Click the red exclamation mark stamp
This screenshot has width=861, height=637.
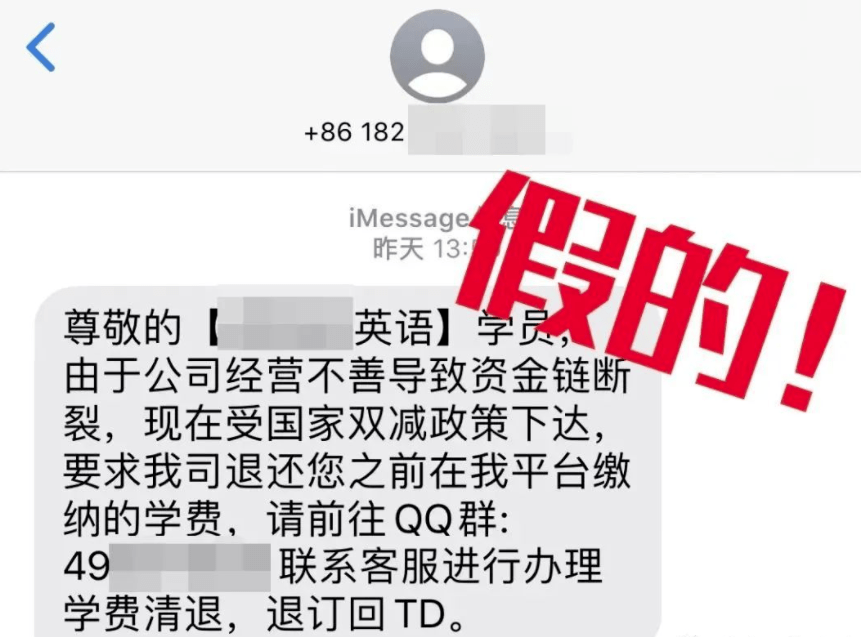[x=813, y=346]
